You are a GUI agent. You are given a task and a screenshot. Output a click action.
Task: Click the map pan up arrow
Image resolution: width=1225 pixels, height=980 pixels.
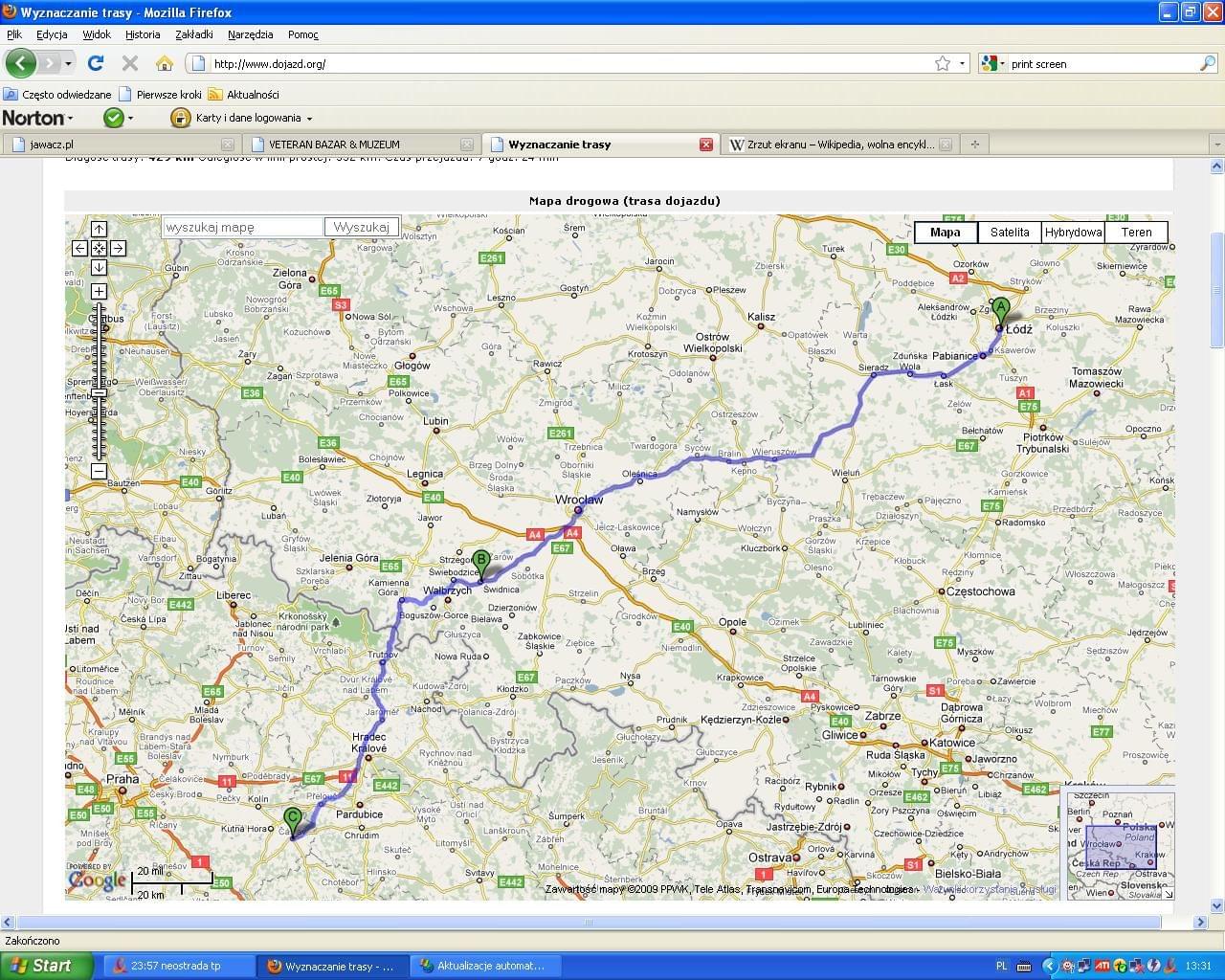pos(99,230)
